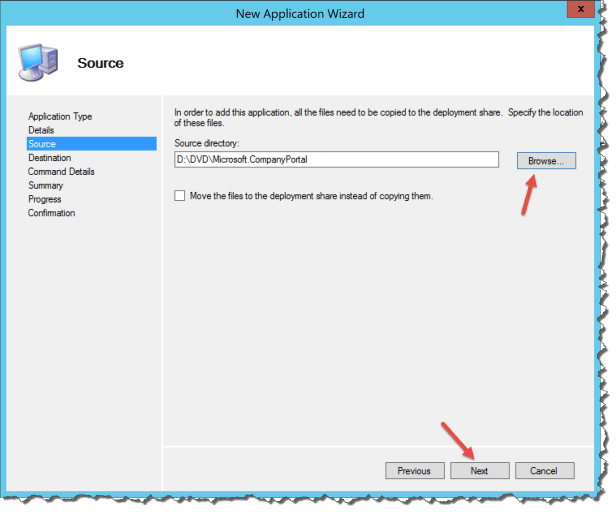Close the wizard with the red X
The height and width of the screenshot is (512, 616).
581,9
